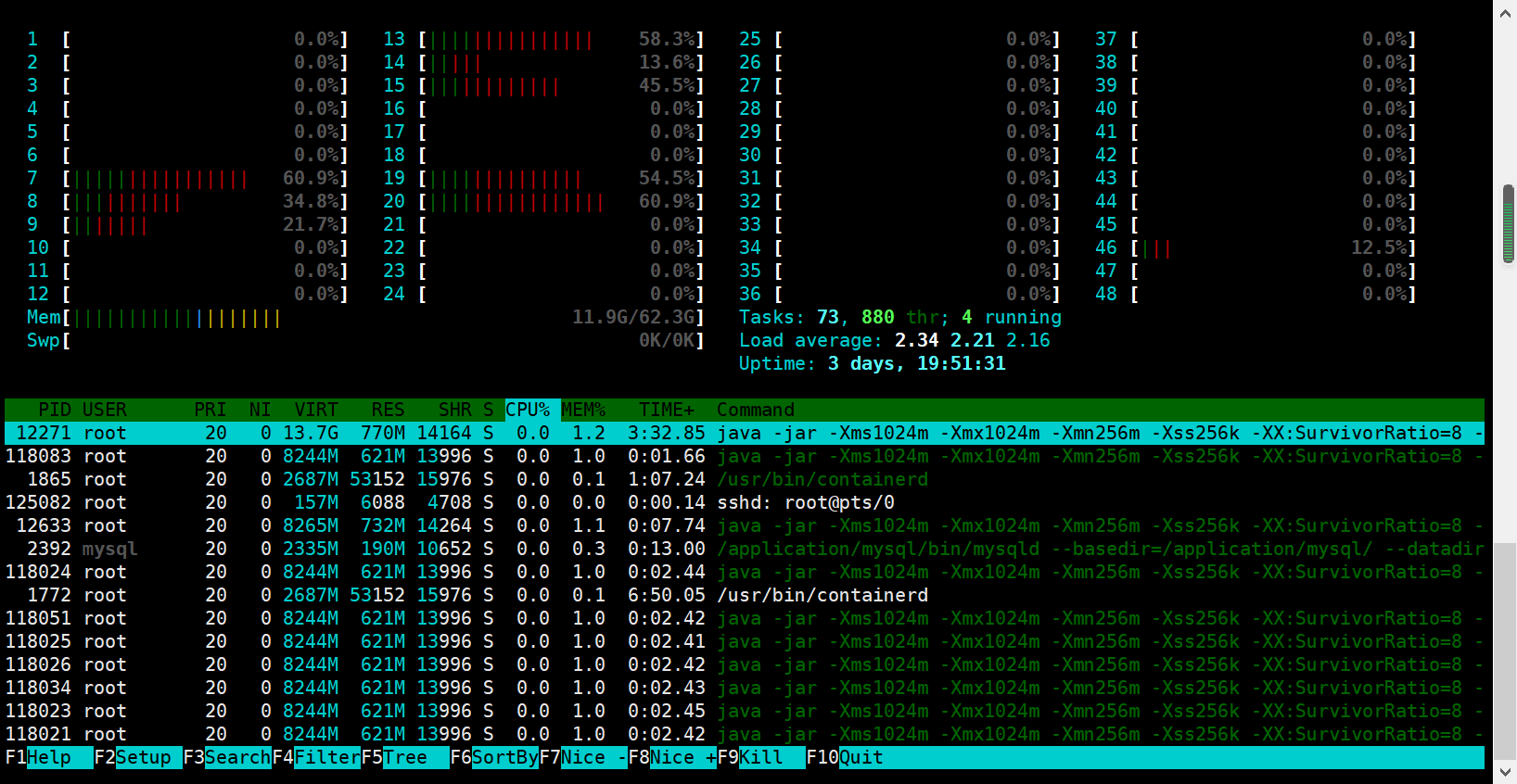Sort by the CPU% column header
The height and width of the screenshot is (784, 1517).
[x=528, y=410]
